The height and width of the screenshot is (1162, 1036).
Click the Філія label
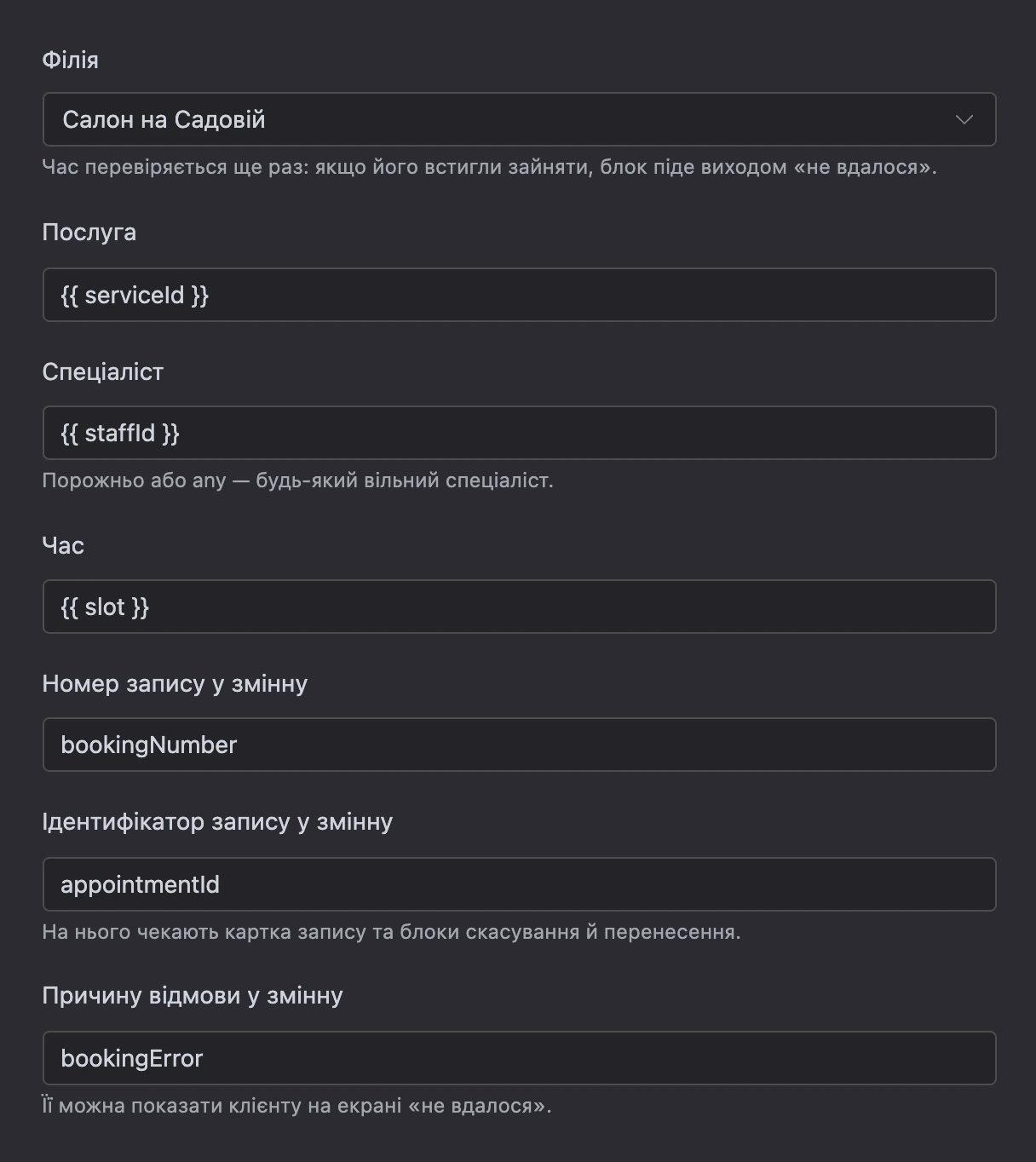(x=70, y=60)
